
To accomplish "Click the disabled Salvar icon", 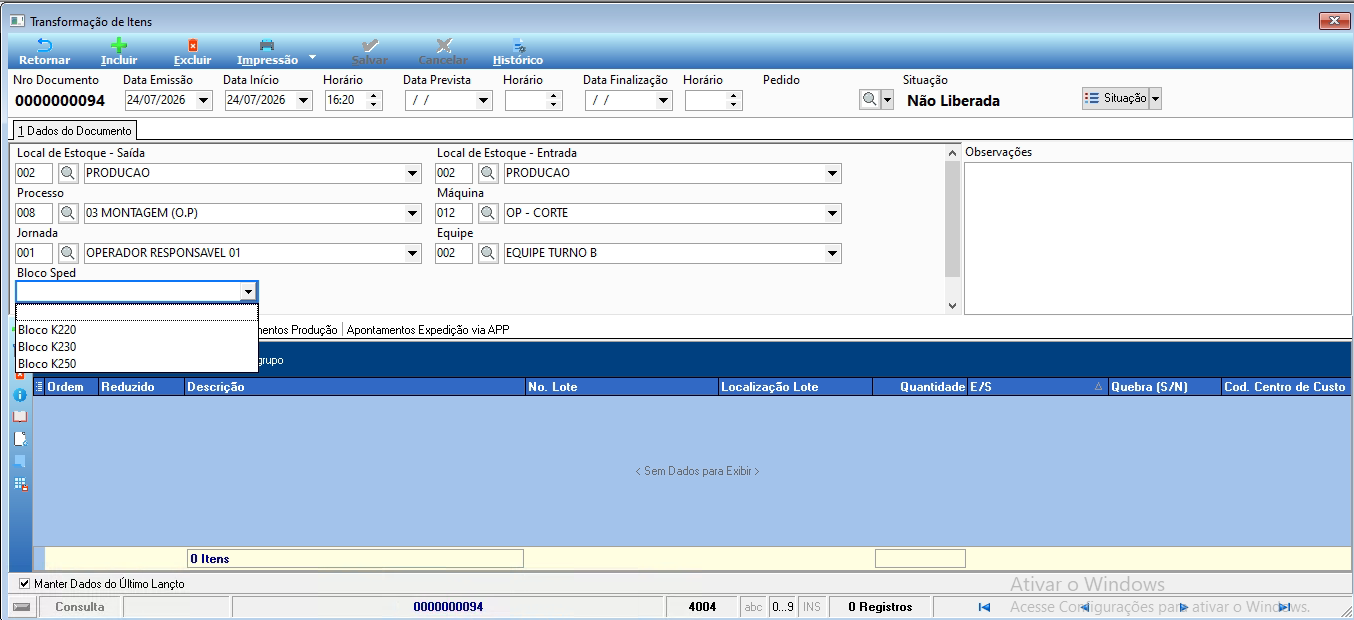I will click(x=370, y=52).
